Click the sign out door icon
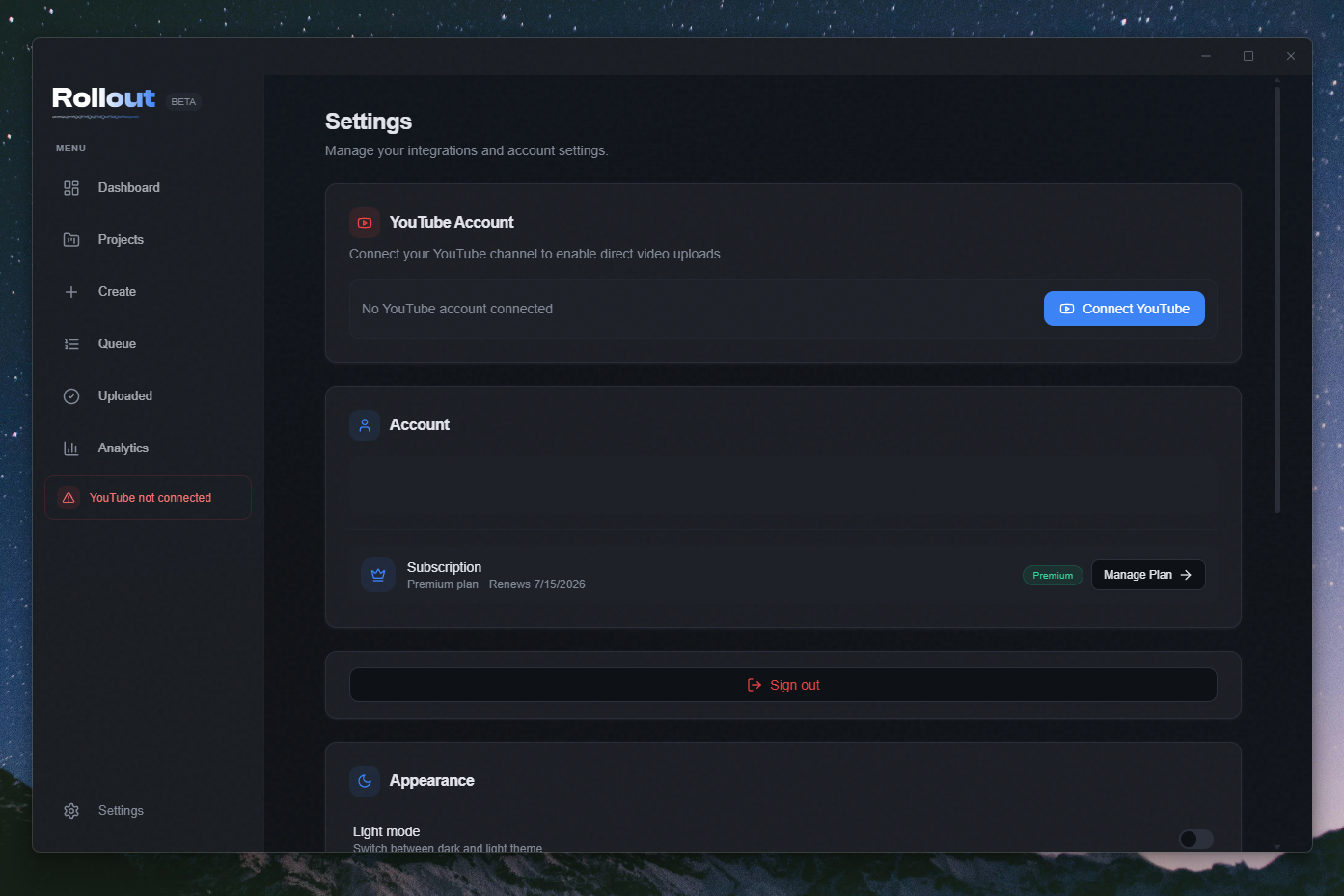Image resolution: width=1344 pixels, height=896 pixels. (754, 685)
